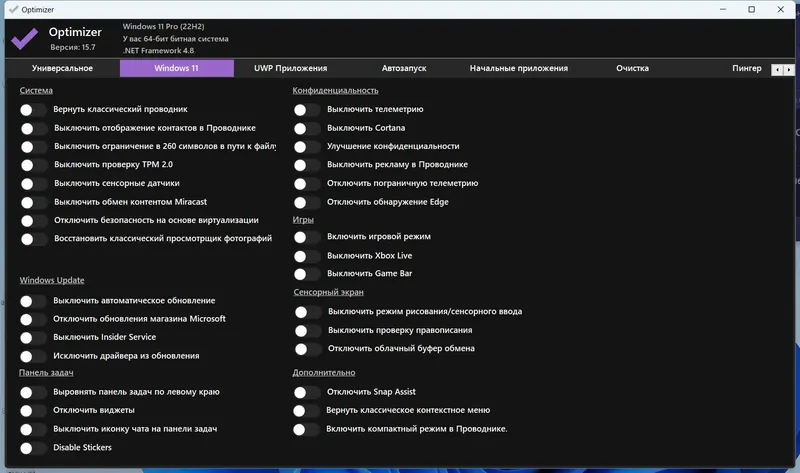Toggle Отключить обновления магазина Microsoft
This screenshot has width=800, height=473.
[33, 319]
